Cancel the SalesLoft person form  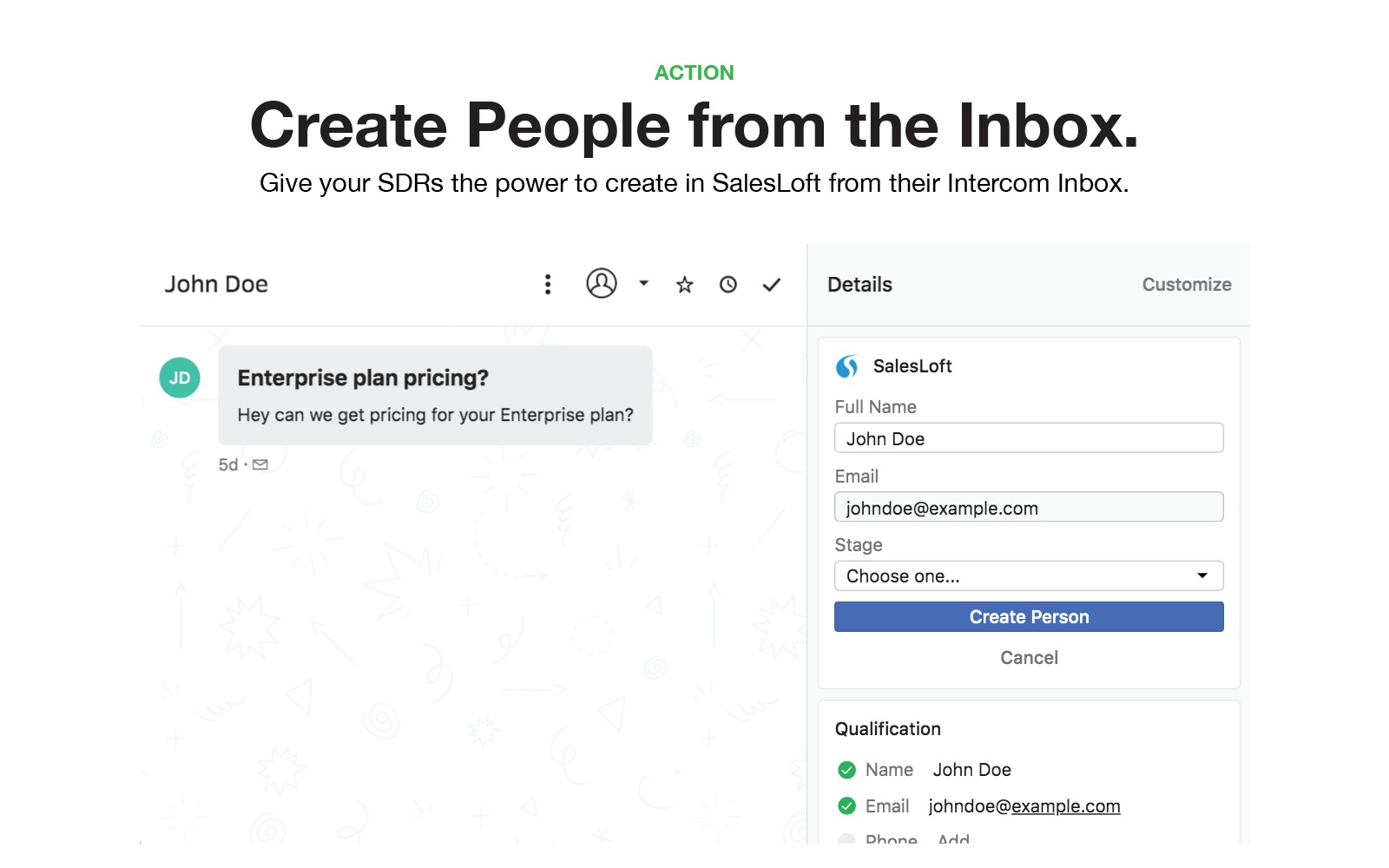click(1029, 658)
